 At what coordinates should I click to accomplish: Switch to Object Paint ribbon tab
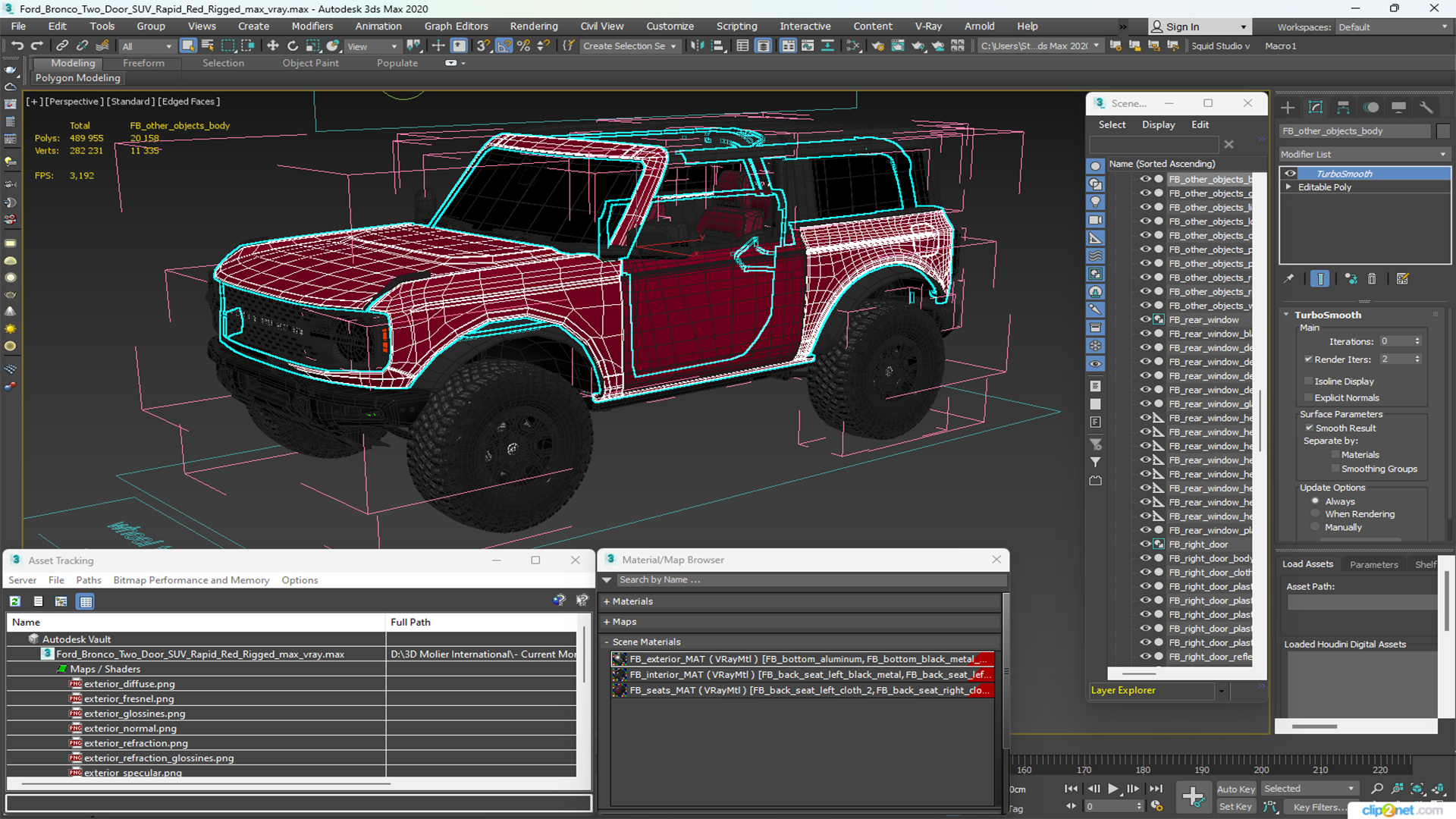coord(310,63)
